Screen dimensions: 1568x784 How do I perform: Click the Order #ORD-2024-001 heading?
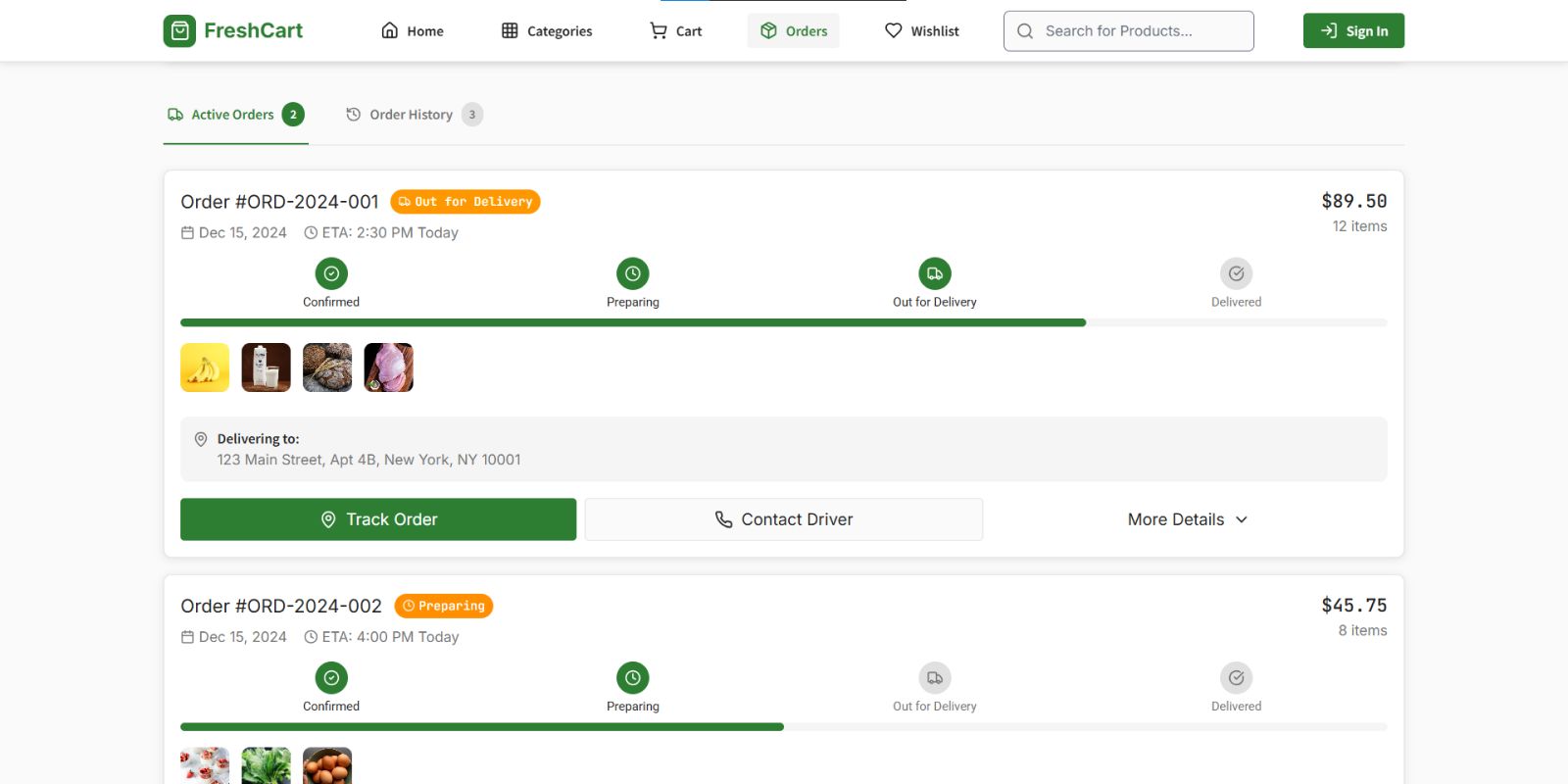click(x=279, y=202)
